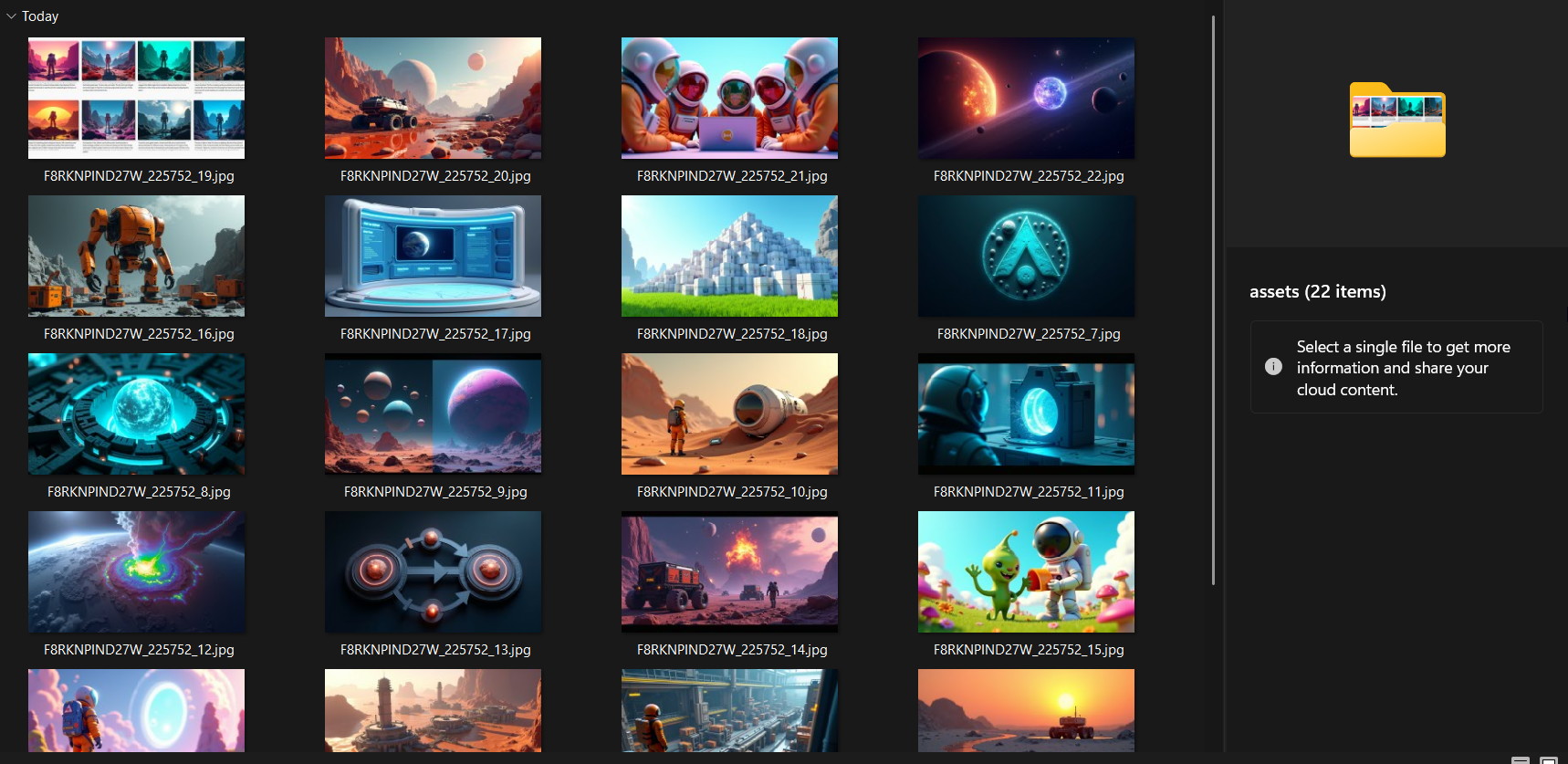Viewport: 1568px width, 764px height.
Task: Select the Today group header label
Action: pyautogui.click(x=40, y=16)
